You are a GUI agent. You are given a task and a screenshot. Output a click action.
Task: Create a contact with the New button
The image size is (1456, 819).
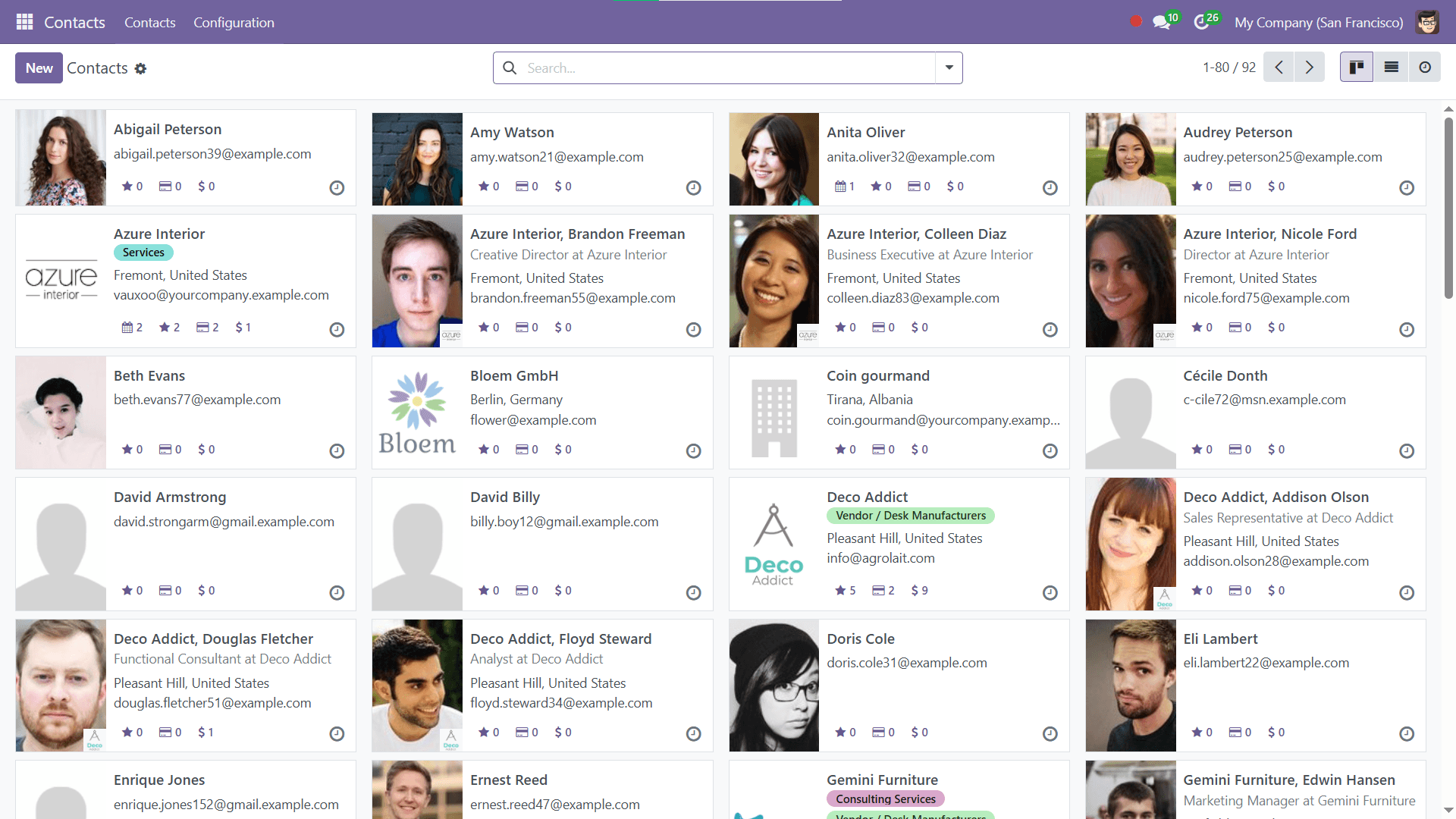pos(38,67)
